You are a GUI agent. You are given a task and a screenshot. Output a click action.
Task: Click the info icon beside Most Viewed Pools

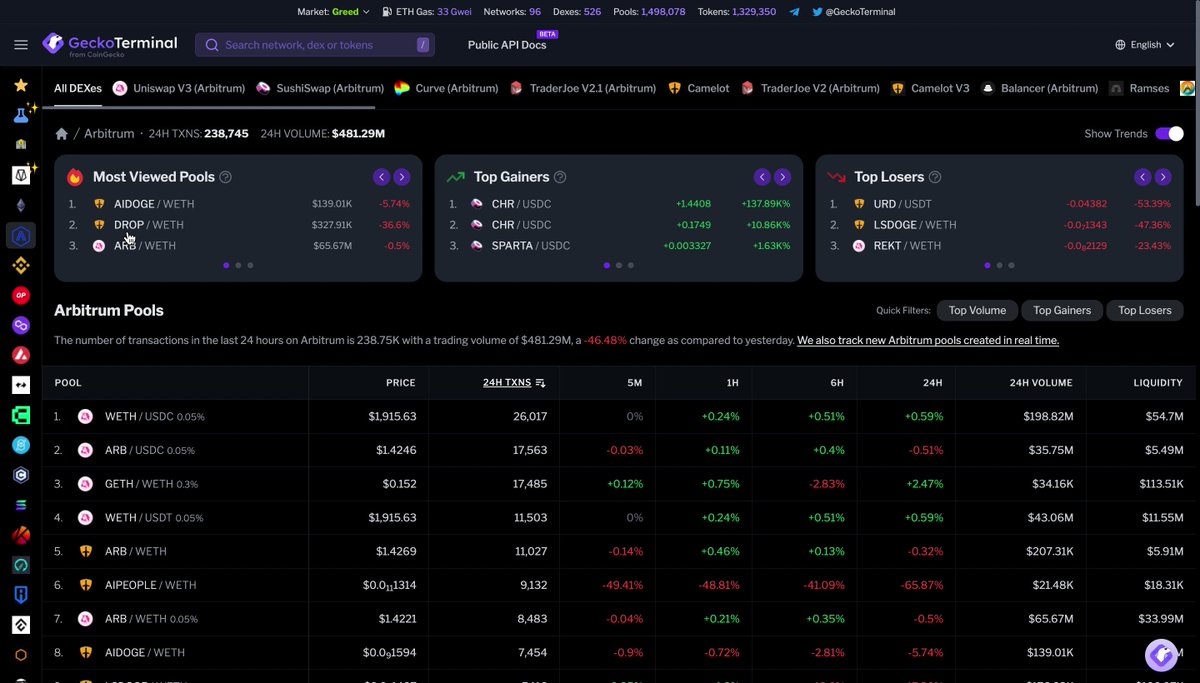tap(225, 177)
